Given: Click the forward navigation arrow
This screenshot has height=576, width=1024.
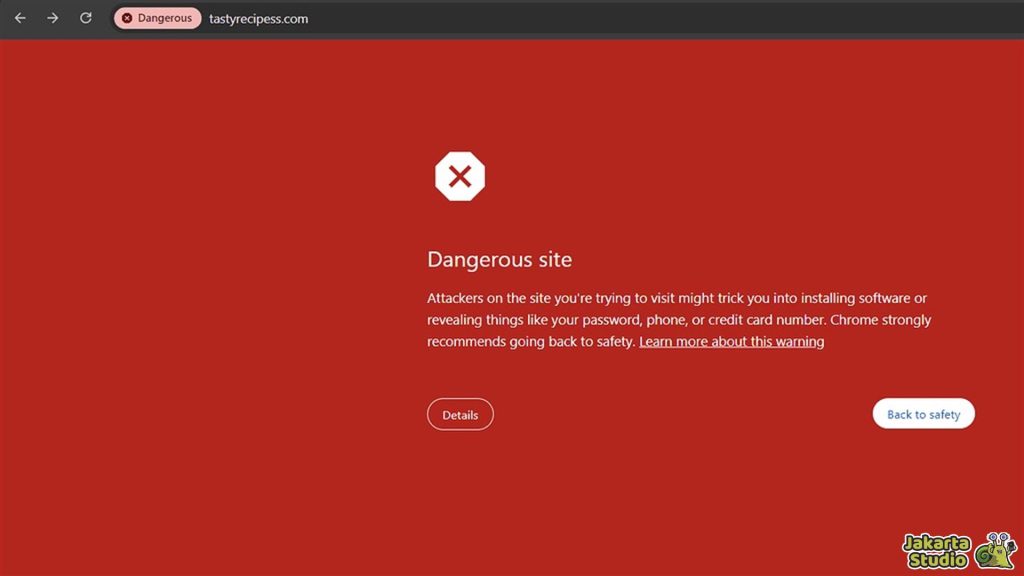Looking at the screenshot, I should point(52,18).
